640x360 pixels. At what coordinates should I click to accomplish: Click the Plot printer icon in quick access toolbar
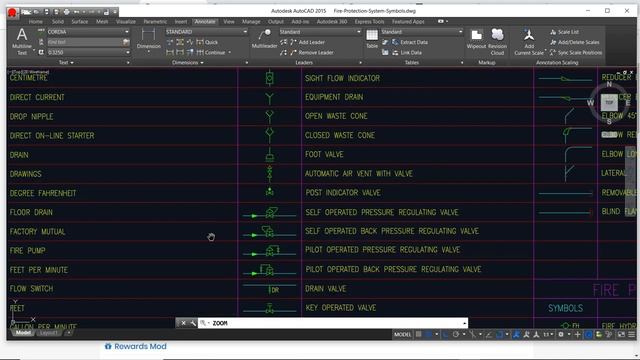(67, 12)
